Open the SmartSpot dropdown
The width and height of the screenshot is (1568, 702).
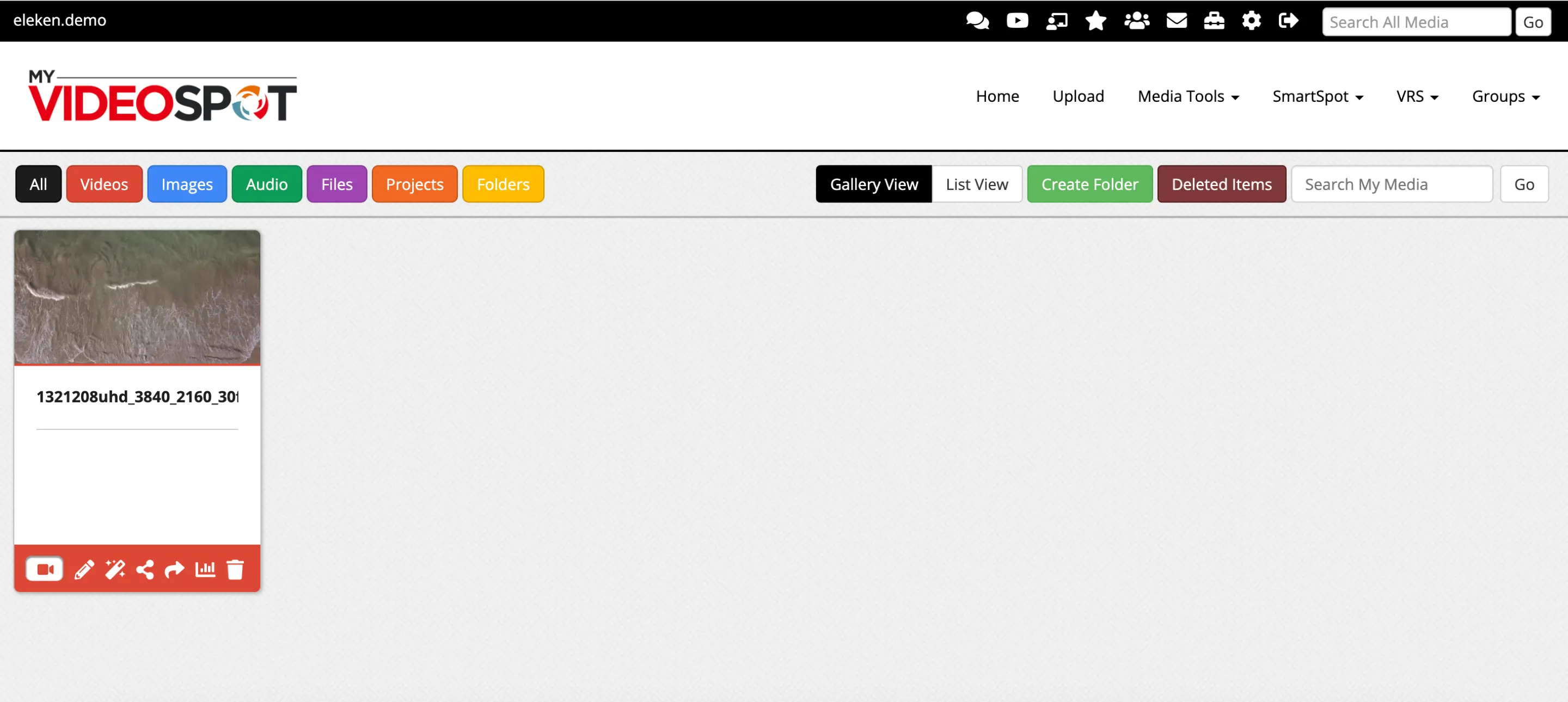(x=1318, y=96)
